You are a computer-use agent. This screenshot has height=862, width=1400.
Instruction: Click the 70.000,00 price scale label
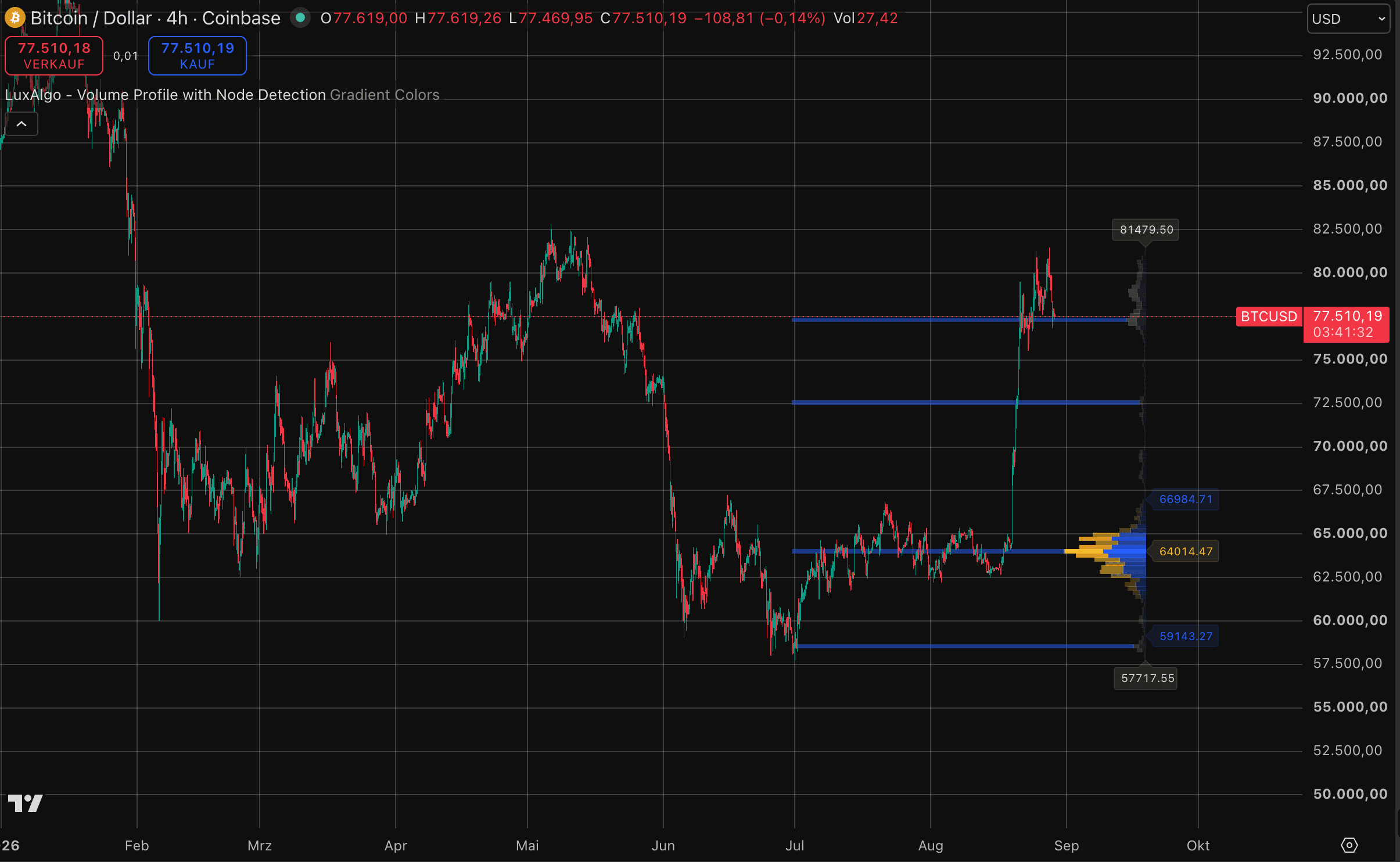click(x=1350, y=446)
